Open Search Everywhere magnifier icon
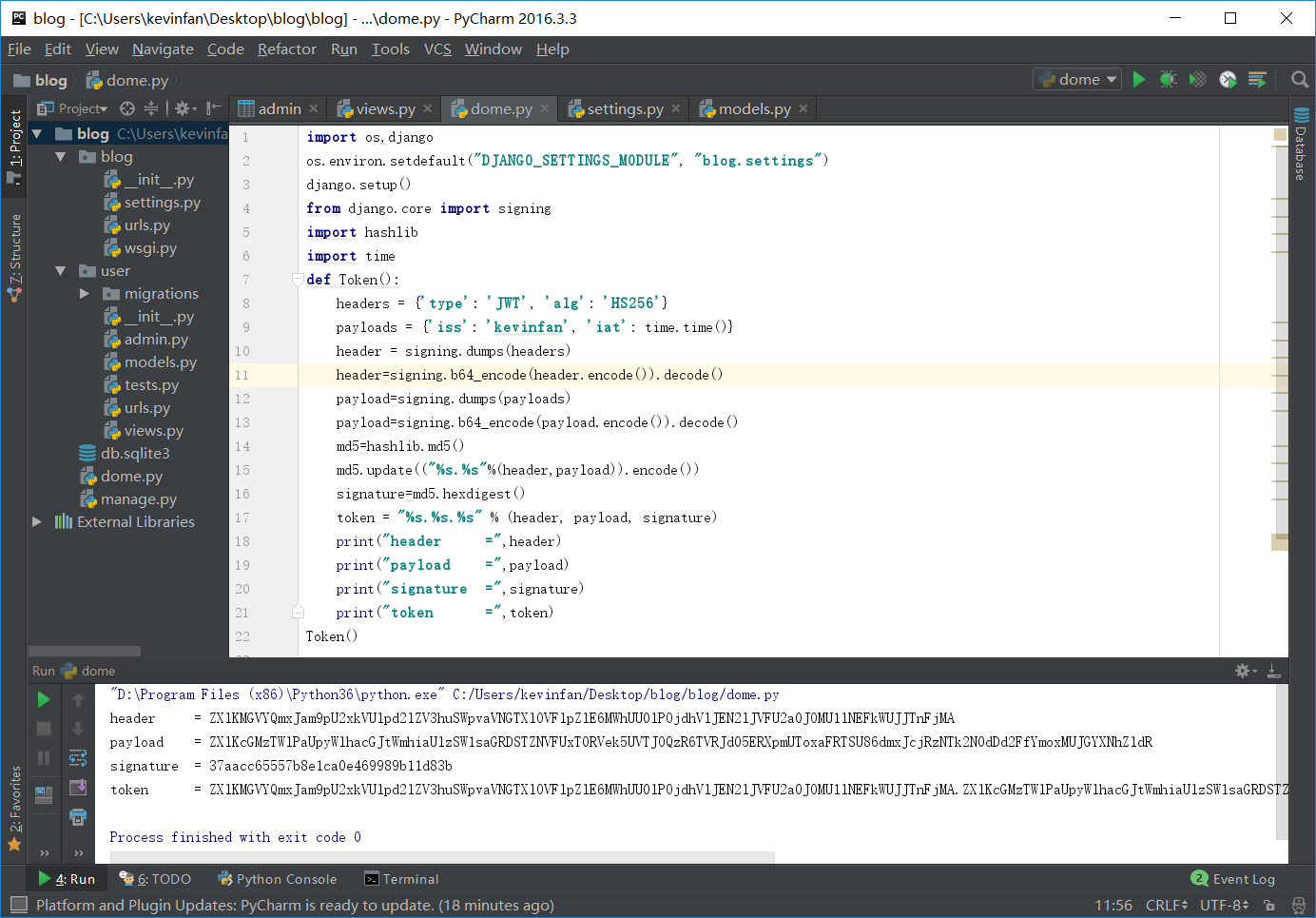 pyautogui.click(x=1300, y=80)
